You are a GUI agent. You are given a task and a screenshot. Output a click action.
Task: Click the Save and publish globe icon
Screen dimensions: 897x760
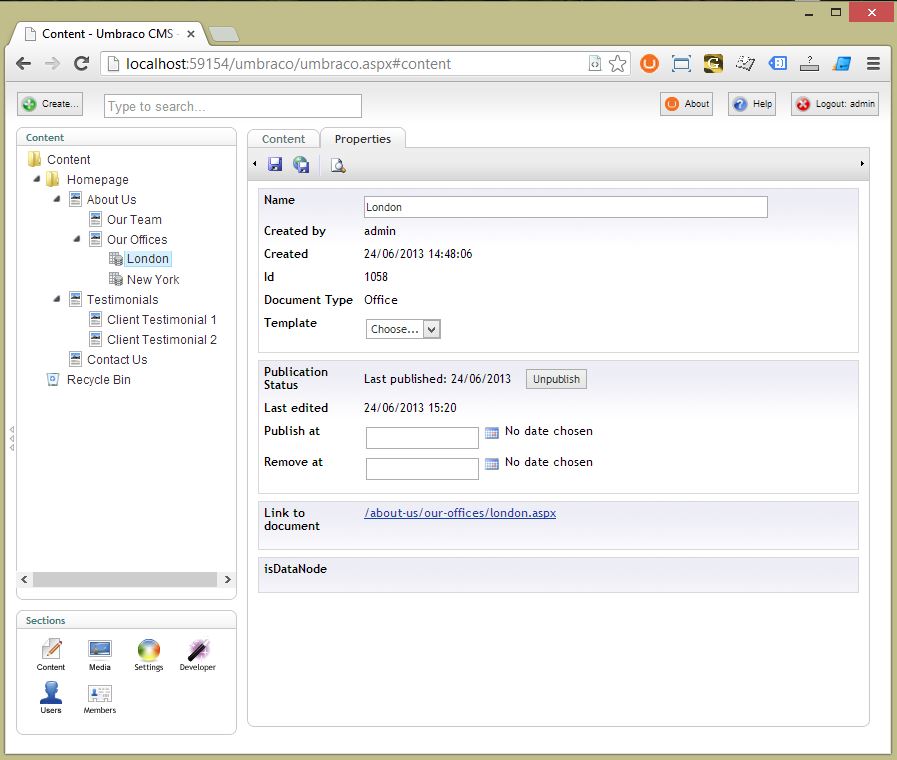tap(301, 165)
